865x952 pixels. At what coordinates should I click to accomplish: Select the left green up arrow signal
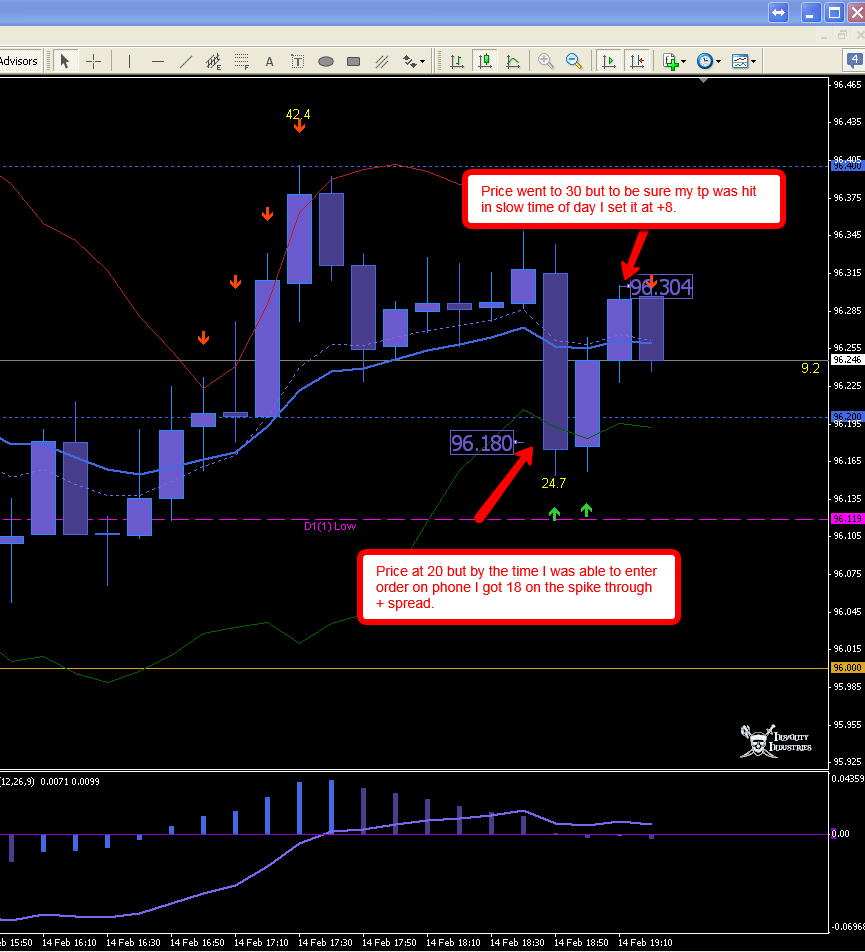click(554, 514)
